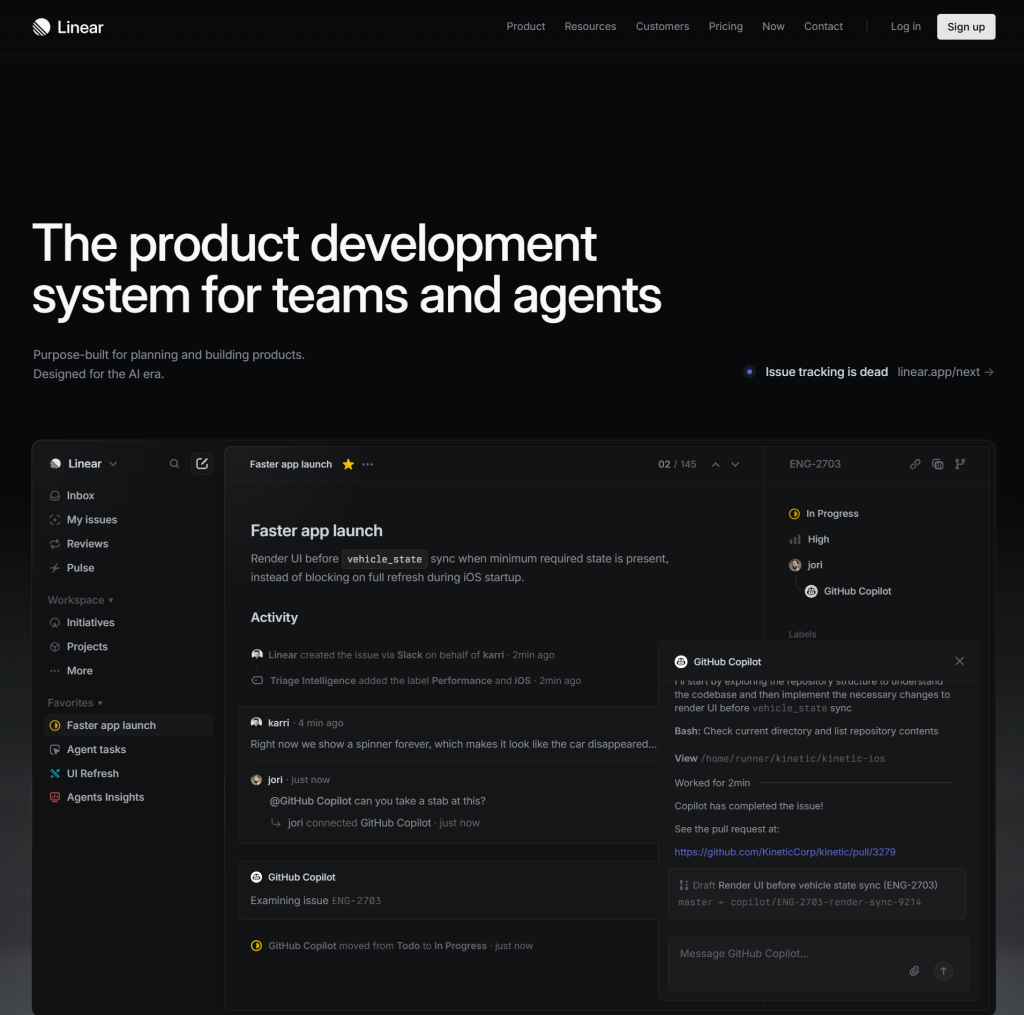1024x1015 pixels.
Task: Click the copy git branch name icon
Action: [960, 464]
